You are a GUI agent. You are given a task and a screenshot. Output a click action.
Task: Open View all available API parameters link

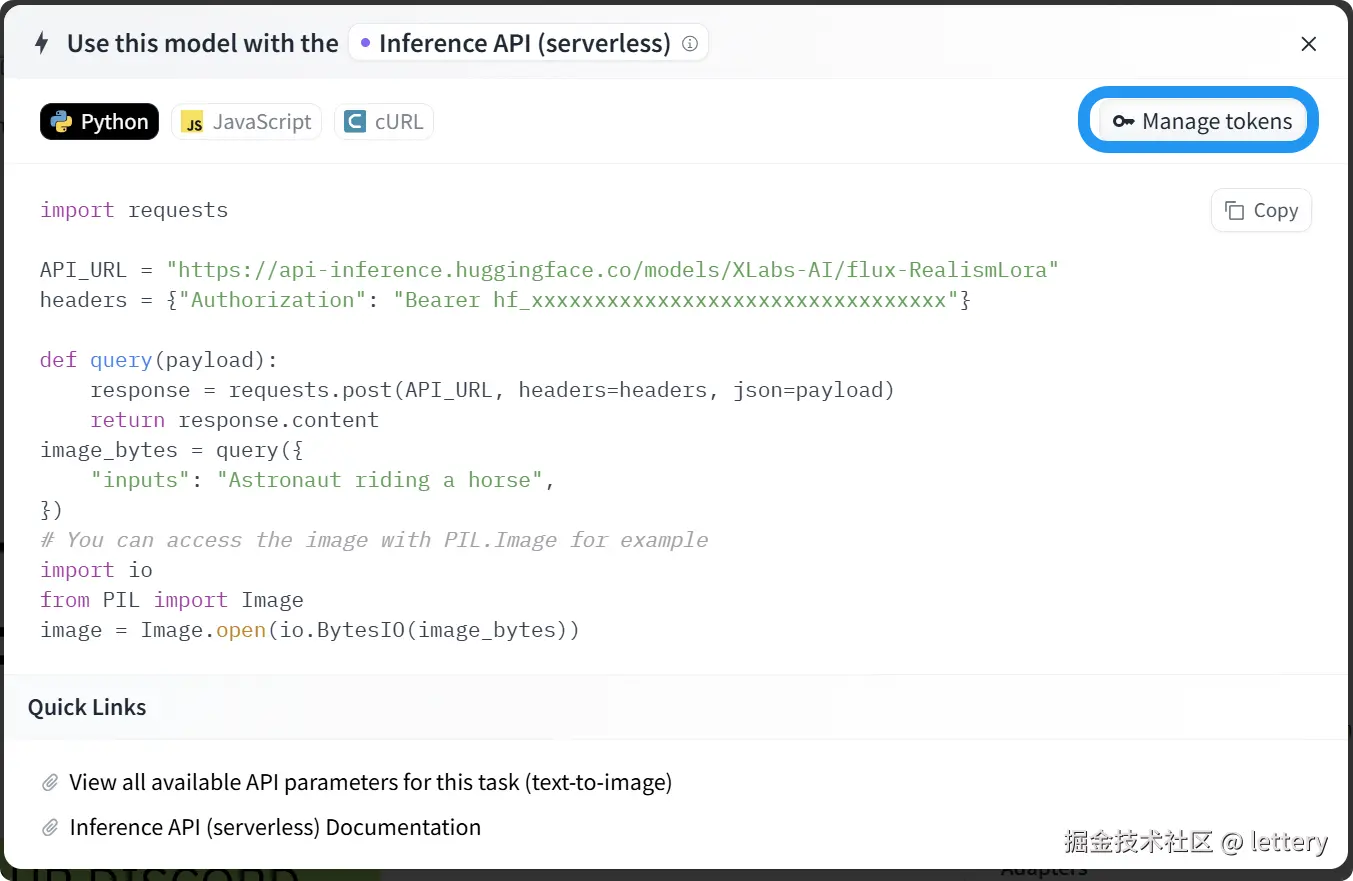(x=370, y=783)
